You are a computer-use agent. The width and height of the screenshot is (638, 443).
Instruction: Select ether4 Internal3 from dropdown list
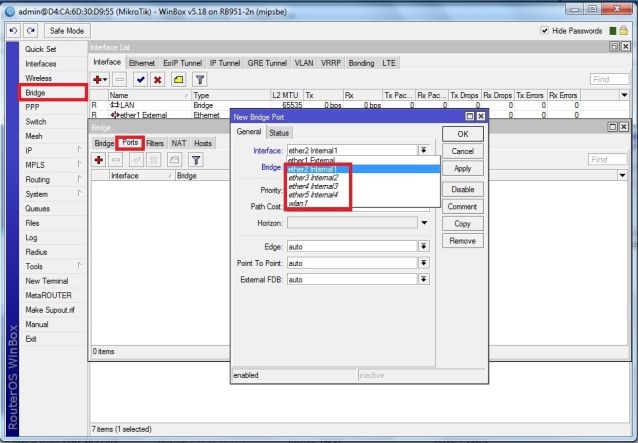coord(363,186)
